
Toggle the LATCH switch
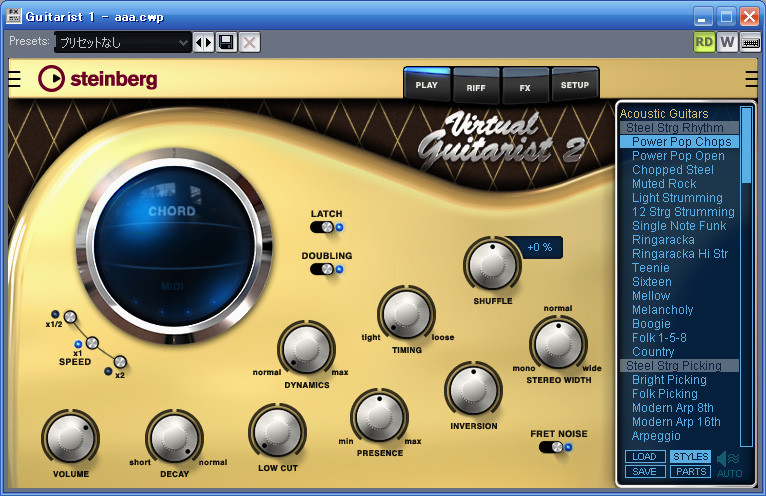322,227
